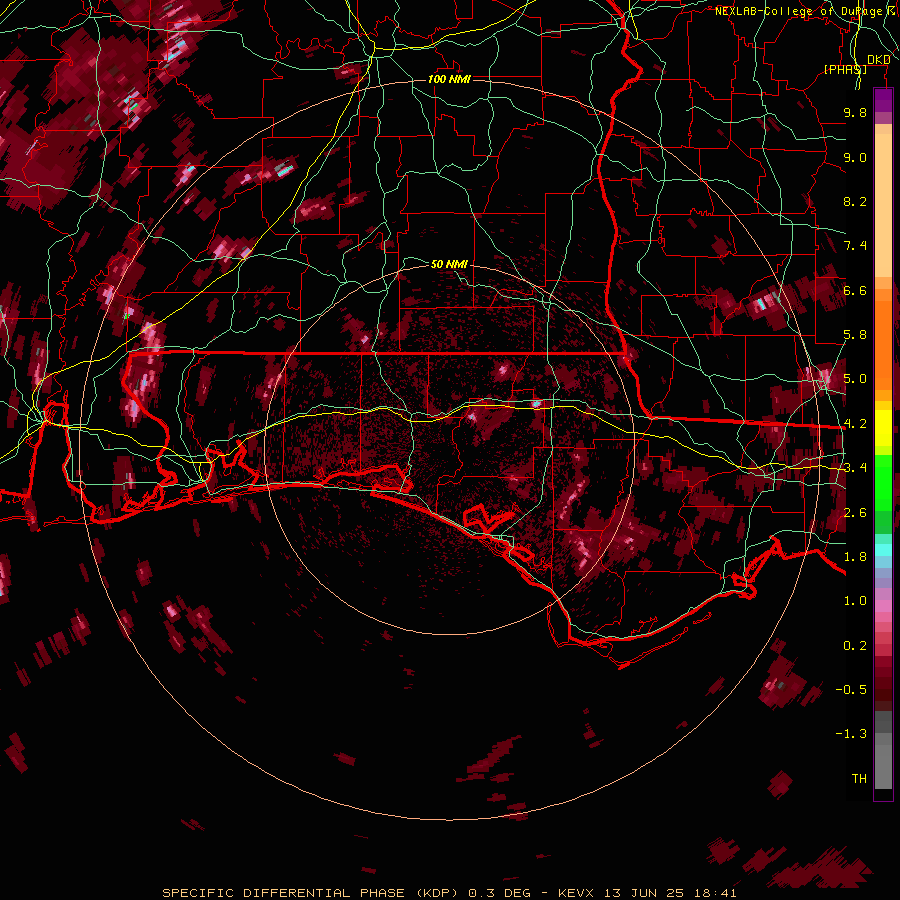Click the 50 NMI range ring label
900x900 pixels.
pos(449,264)
